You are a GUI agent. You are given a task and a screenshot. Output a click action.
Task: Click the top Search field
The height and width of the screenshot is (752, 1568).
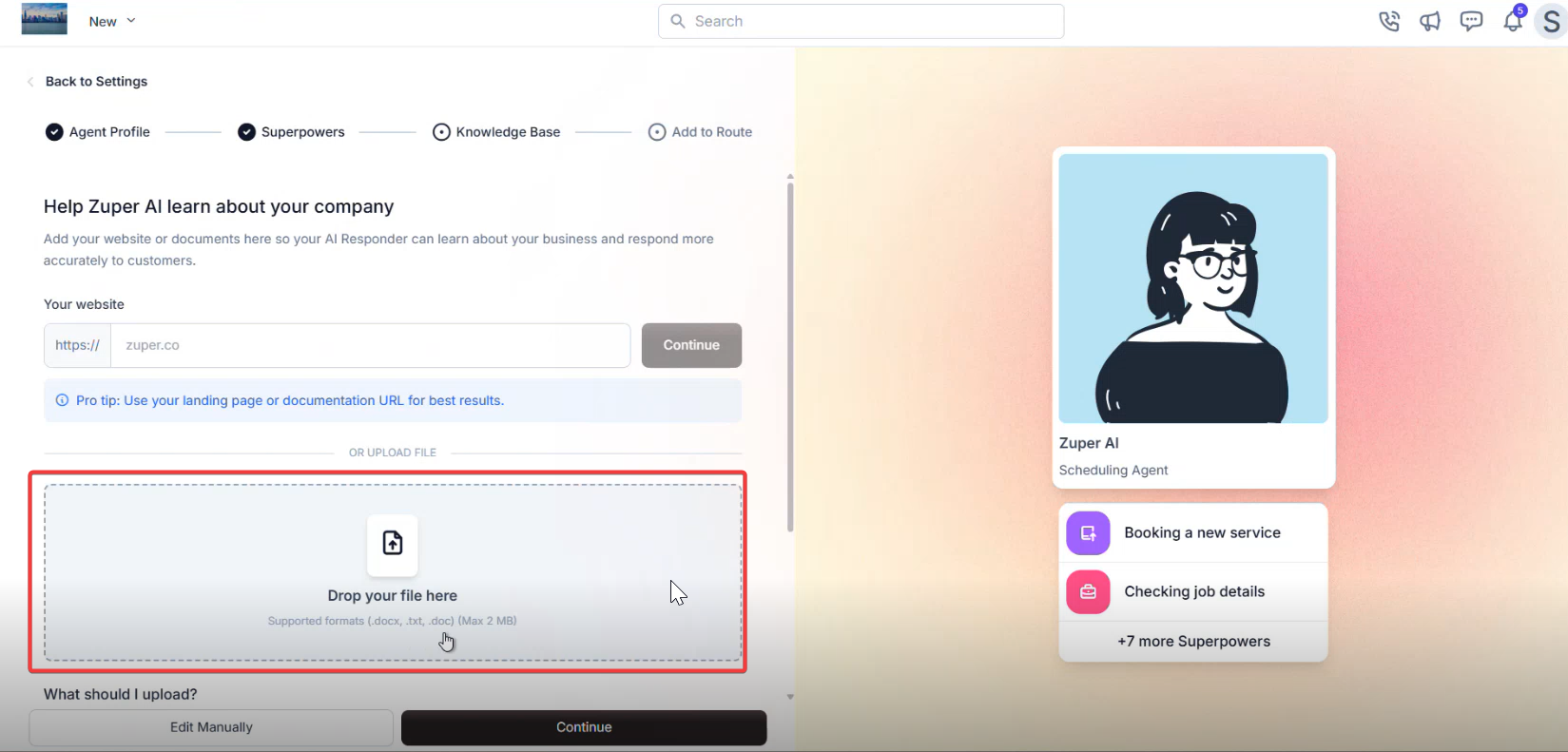click(861, 21)
